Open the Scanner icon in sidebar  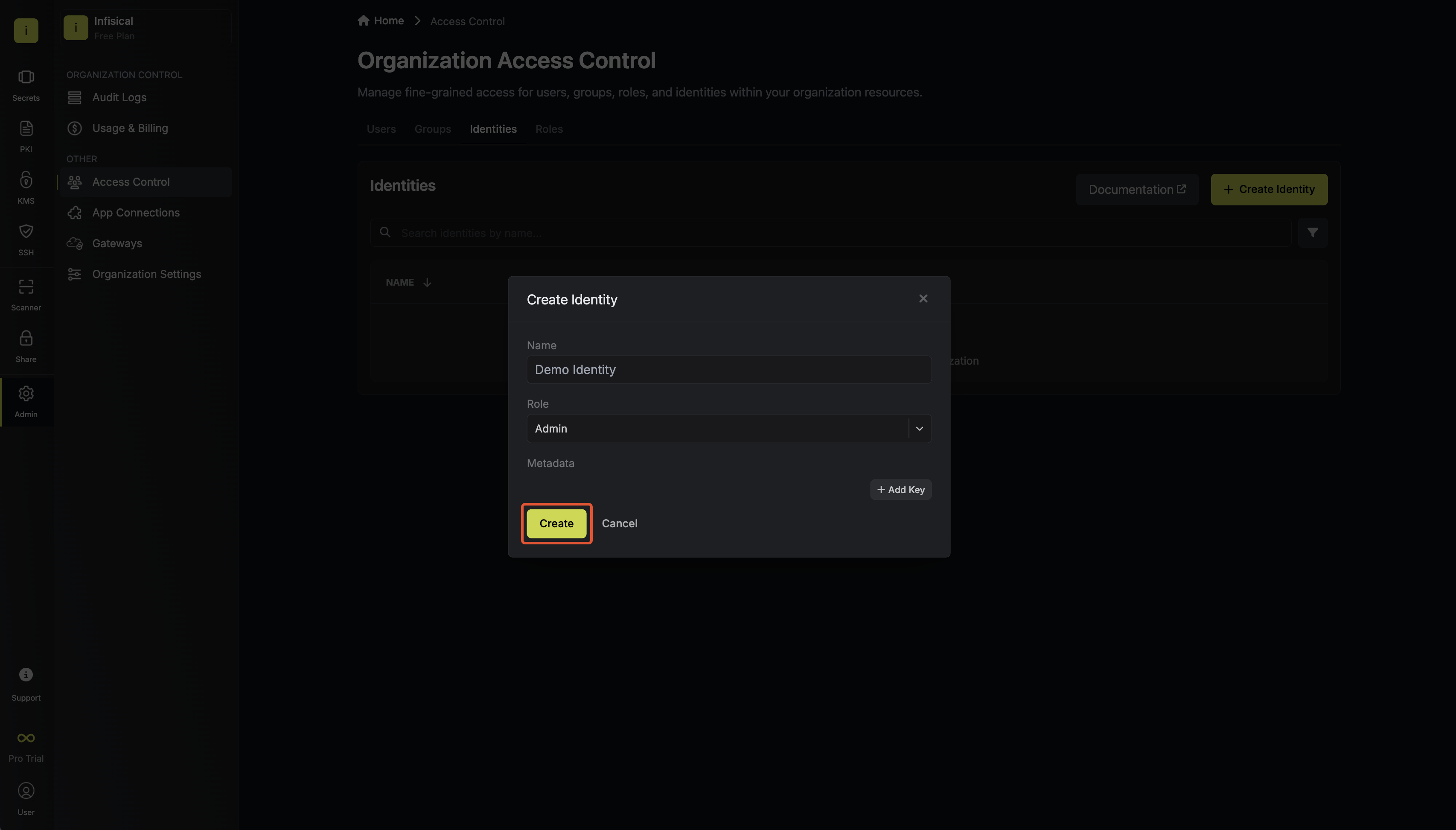[x=26, y=287]
